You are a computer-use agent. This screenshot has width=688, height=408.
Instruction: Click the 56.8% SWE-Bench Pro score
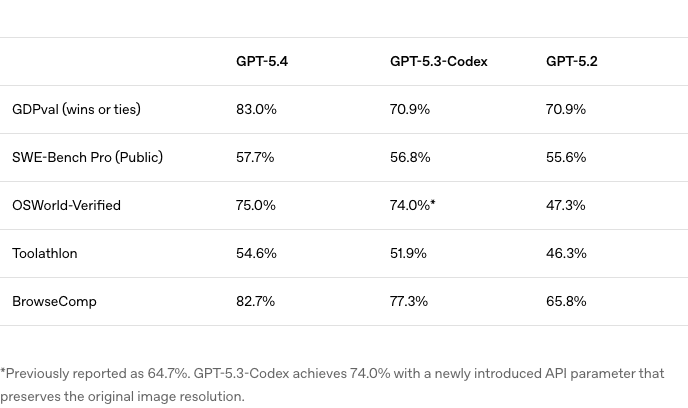410,158
